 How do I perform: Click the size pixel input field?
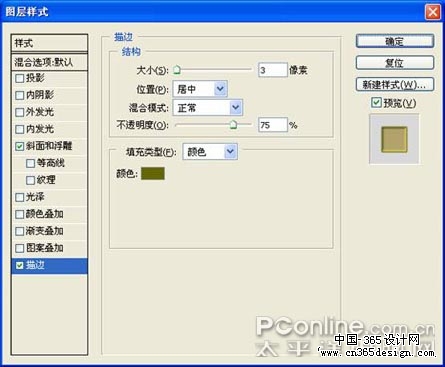(x=273, y=70)
